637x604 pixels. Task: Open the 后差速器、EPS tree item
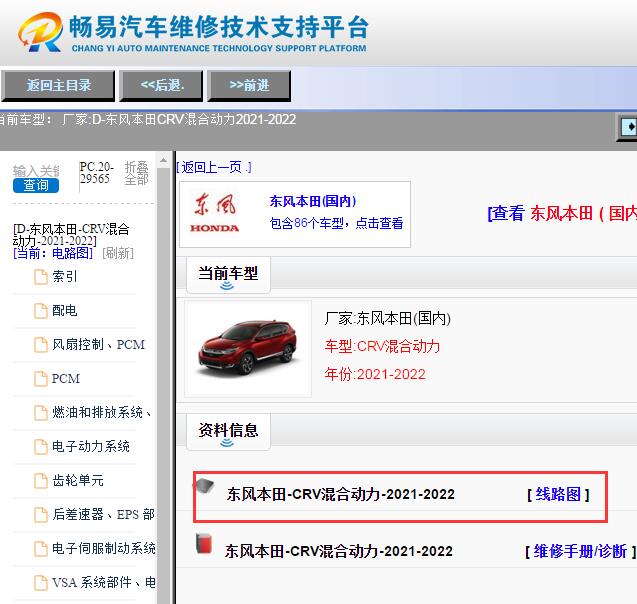click(103, 514)
